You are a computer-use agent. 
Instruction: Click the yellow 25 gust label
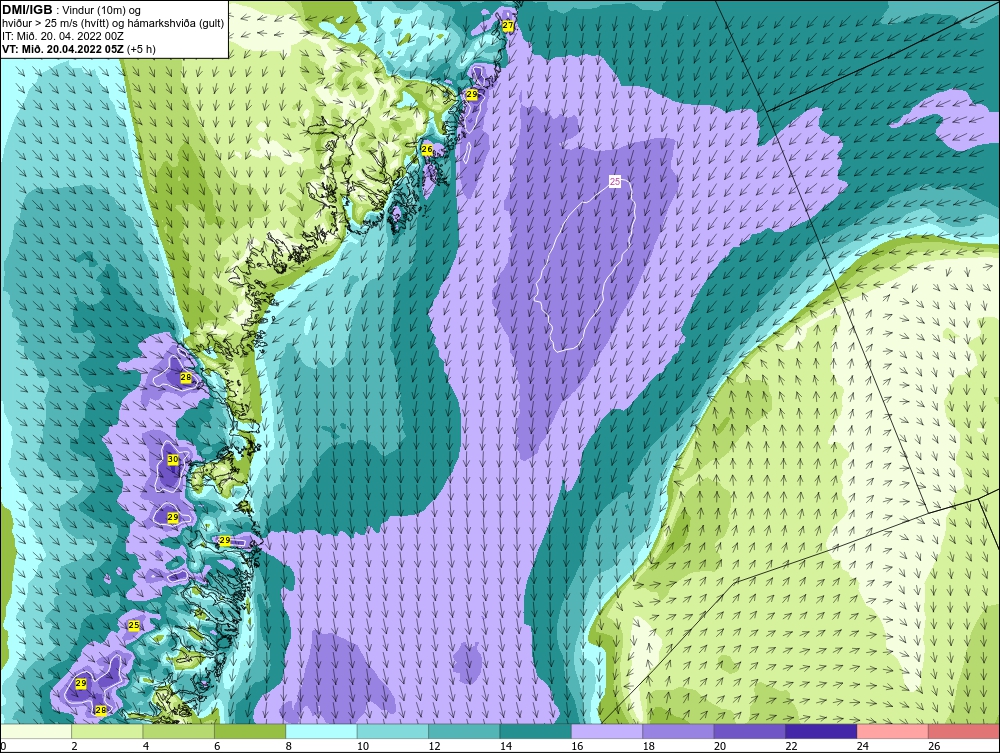click(133, 625)
